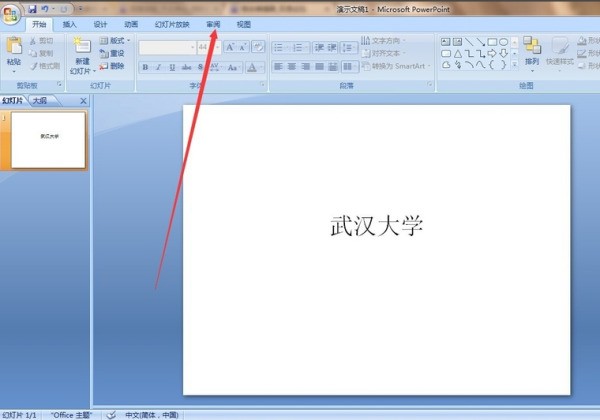The height and width of the screenshot is (420, 600).
Task: Click the Delete (删除) slide button
Action: [112, 66]
